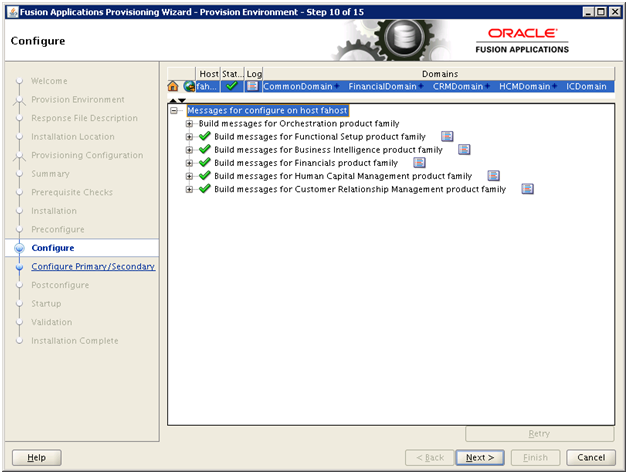This screenshot has width=628, height=474.
Task: Click green check beside Human Capital Management messages
Action: (x=205, y=175)
